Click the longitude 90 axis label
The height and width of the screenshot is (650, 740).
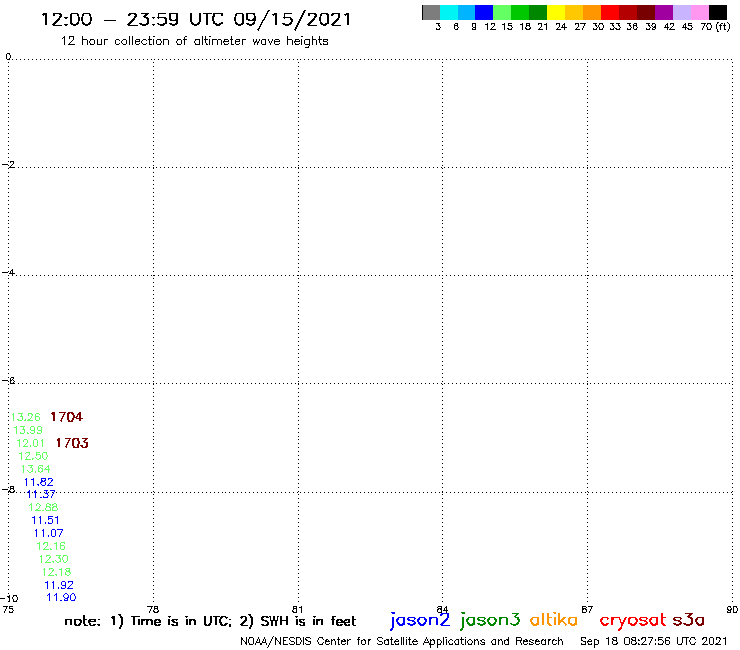click(732, 609)
